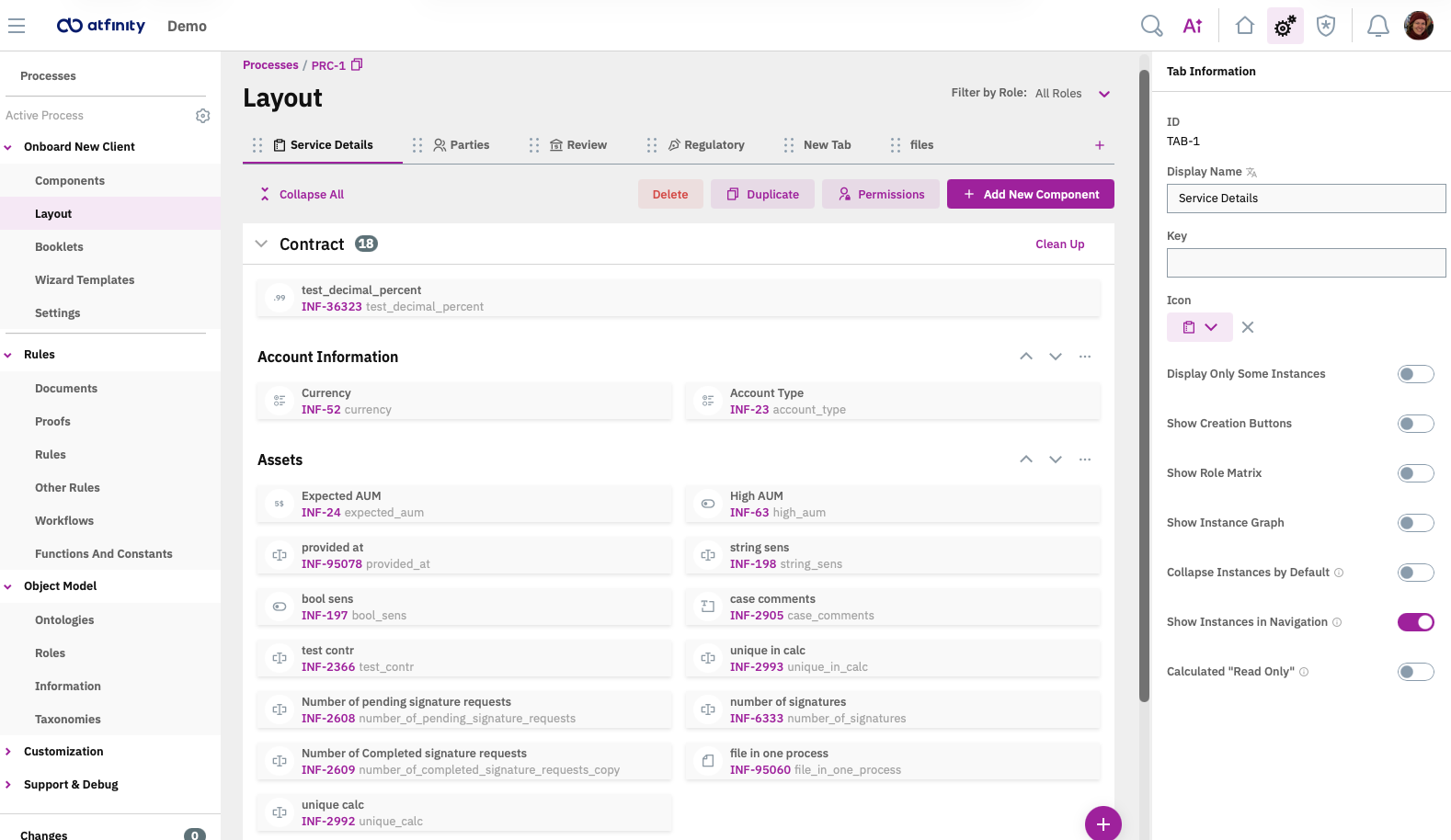The image size is (1451, 840).
Task: Enable Show Creation Buttons
Action: pos(1416,424)
